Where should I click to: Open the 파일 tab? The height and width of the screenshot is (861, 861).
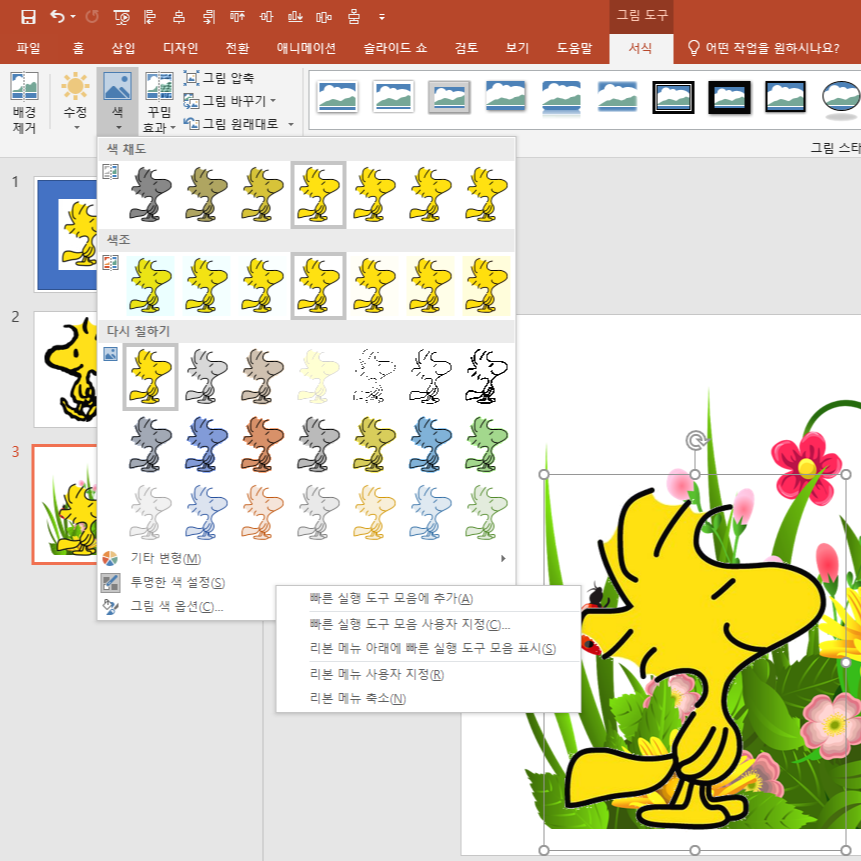pos(28,48)
